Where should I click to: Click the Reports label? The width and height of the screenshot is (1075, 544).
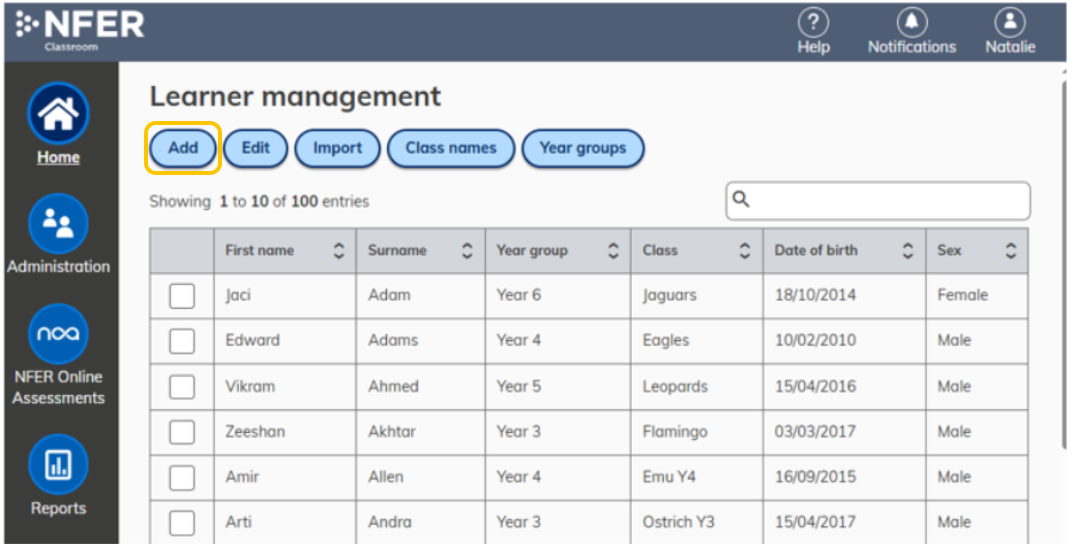[x=58, y=508]
